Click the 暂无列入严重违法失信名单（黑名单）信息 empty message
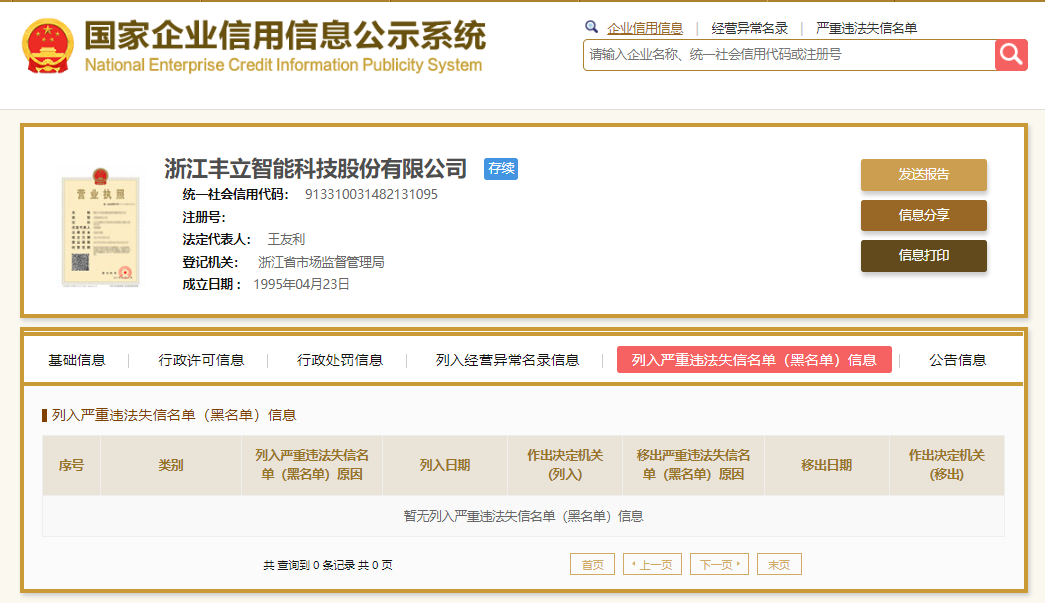This screenshot has width=1045, height=603. [x=523, y=516]
